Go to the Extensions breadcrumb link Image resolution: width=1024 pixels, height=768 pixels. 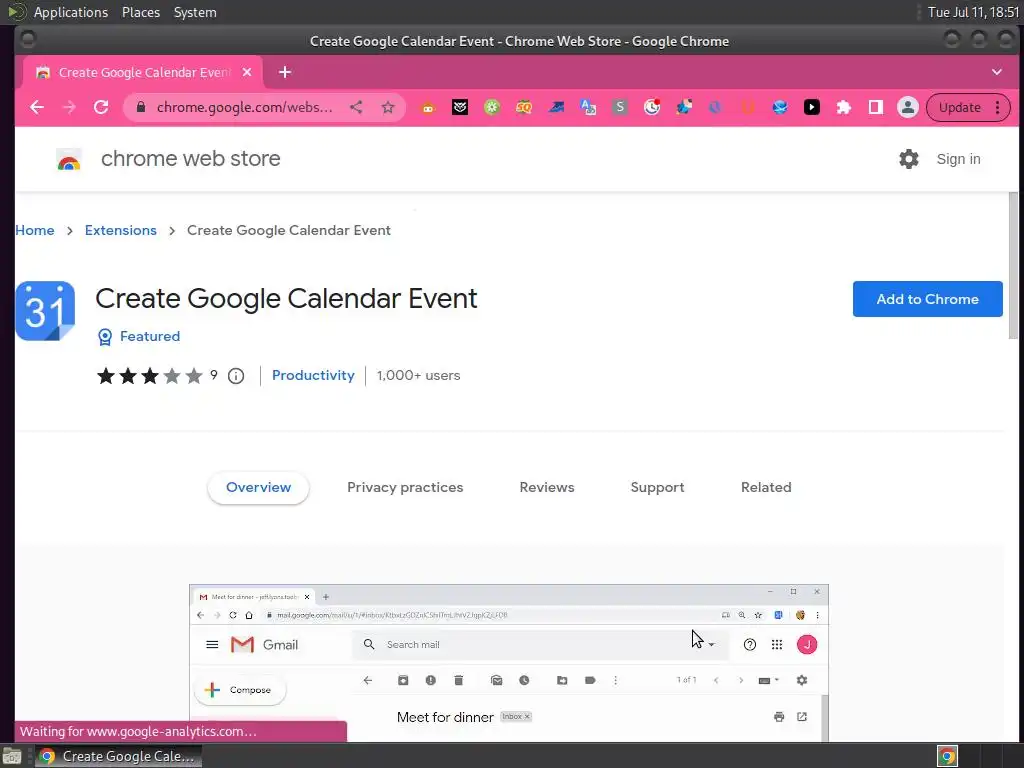point(120,230)
